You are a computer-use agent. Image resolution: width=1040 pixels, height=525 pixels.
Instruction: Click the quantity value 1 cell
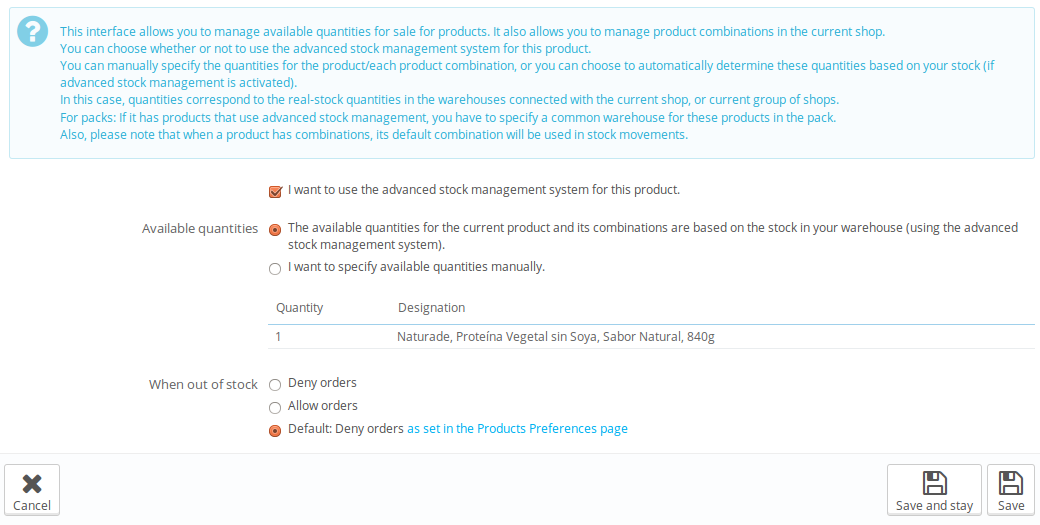pyautogui.click(x=279, y=337)
